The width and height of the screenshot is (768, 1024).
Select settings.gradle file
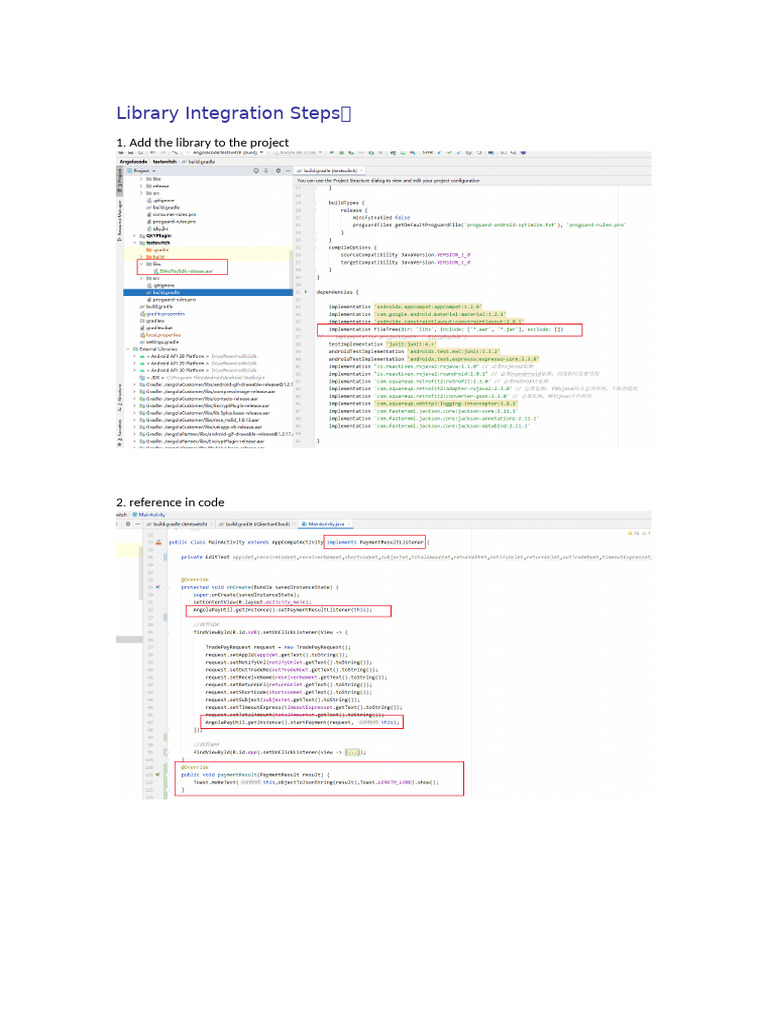coord(159,342)
